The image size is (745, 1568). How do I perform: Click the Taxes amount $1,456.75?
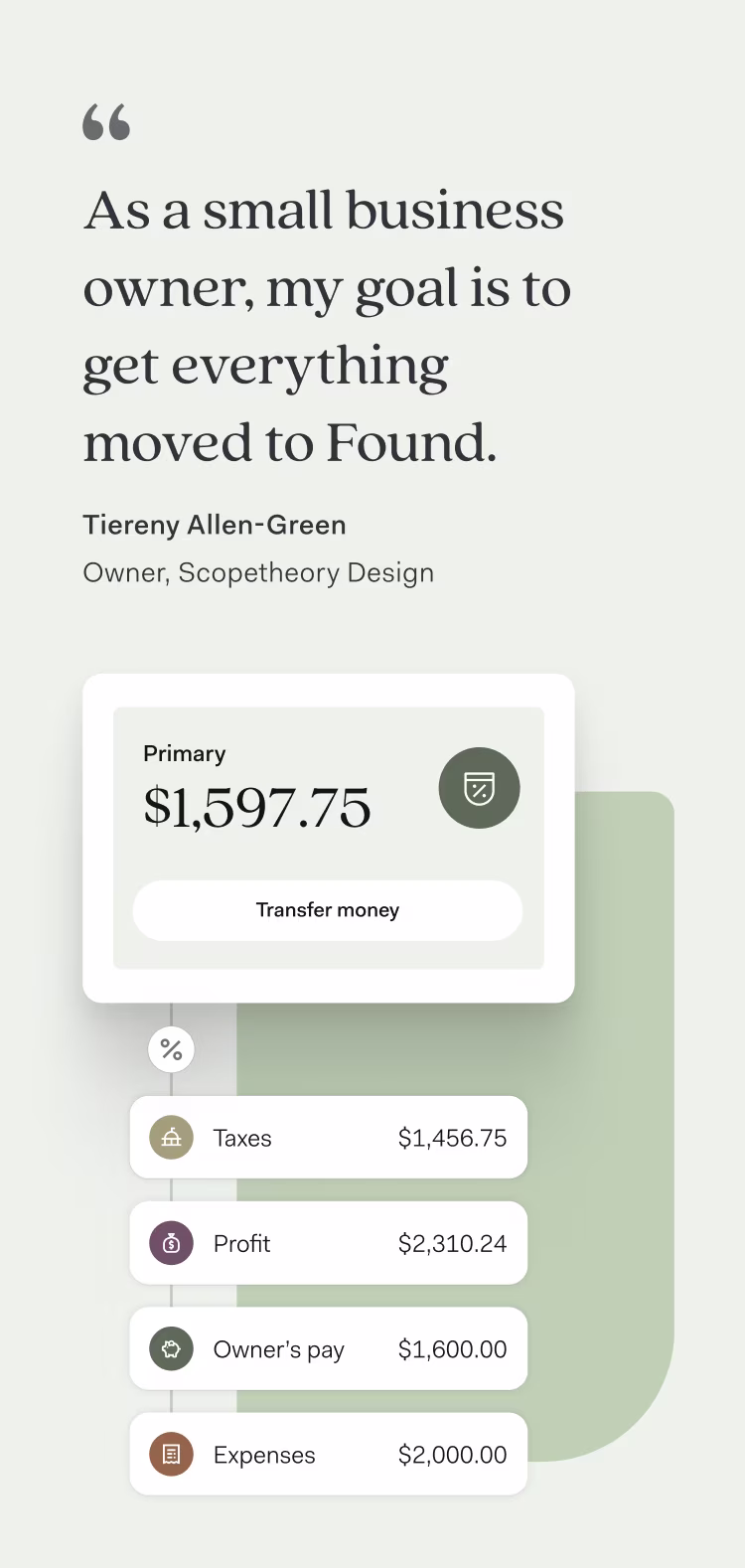452,1138
